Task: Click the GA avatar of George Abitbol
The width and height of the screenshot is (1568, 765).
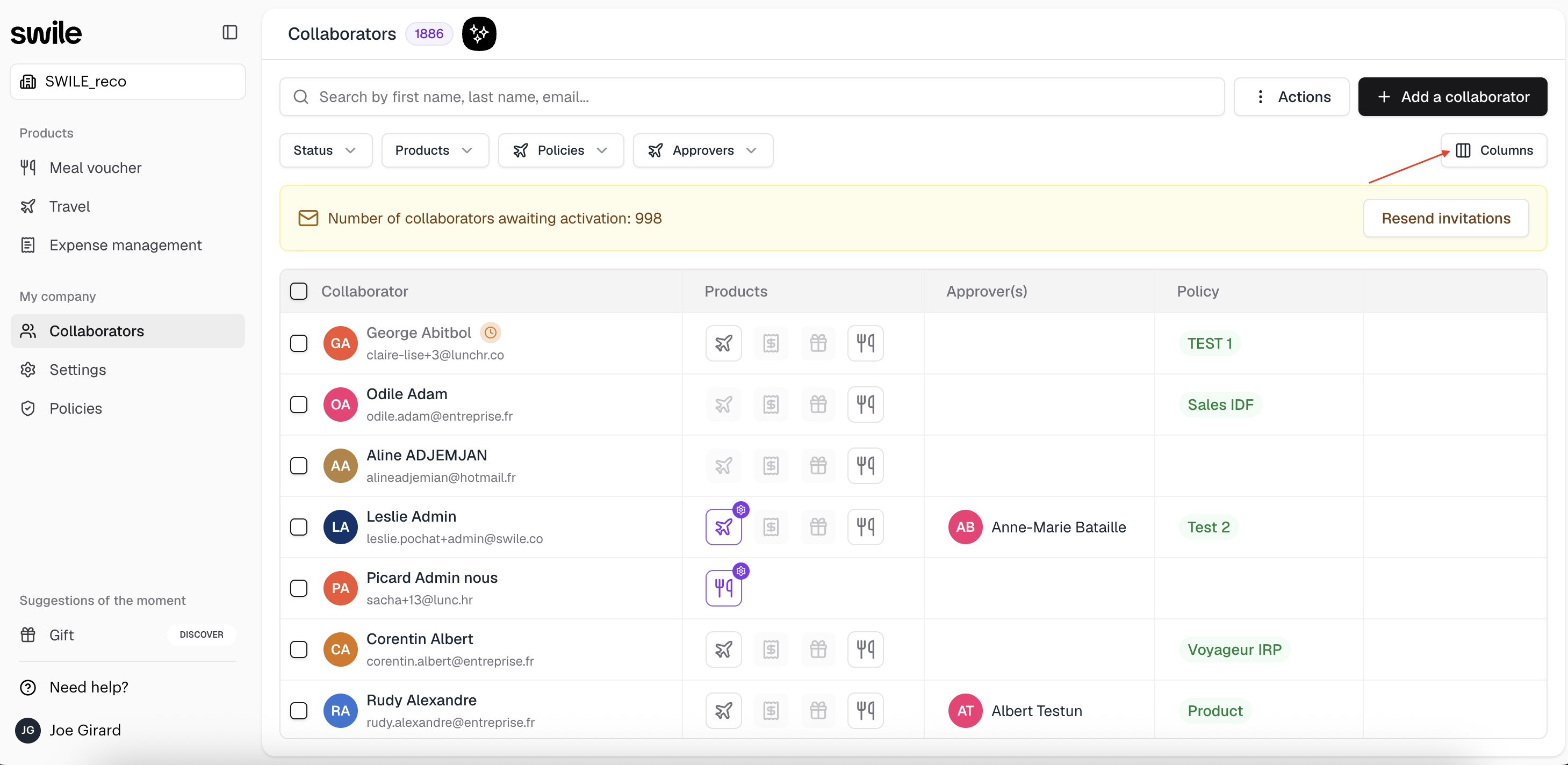Action: pyautogui.click(x=340, y=343)
